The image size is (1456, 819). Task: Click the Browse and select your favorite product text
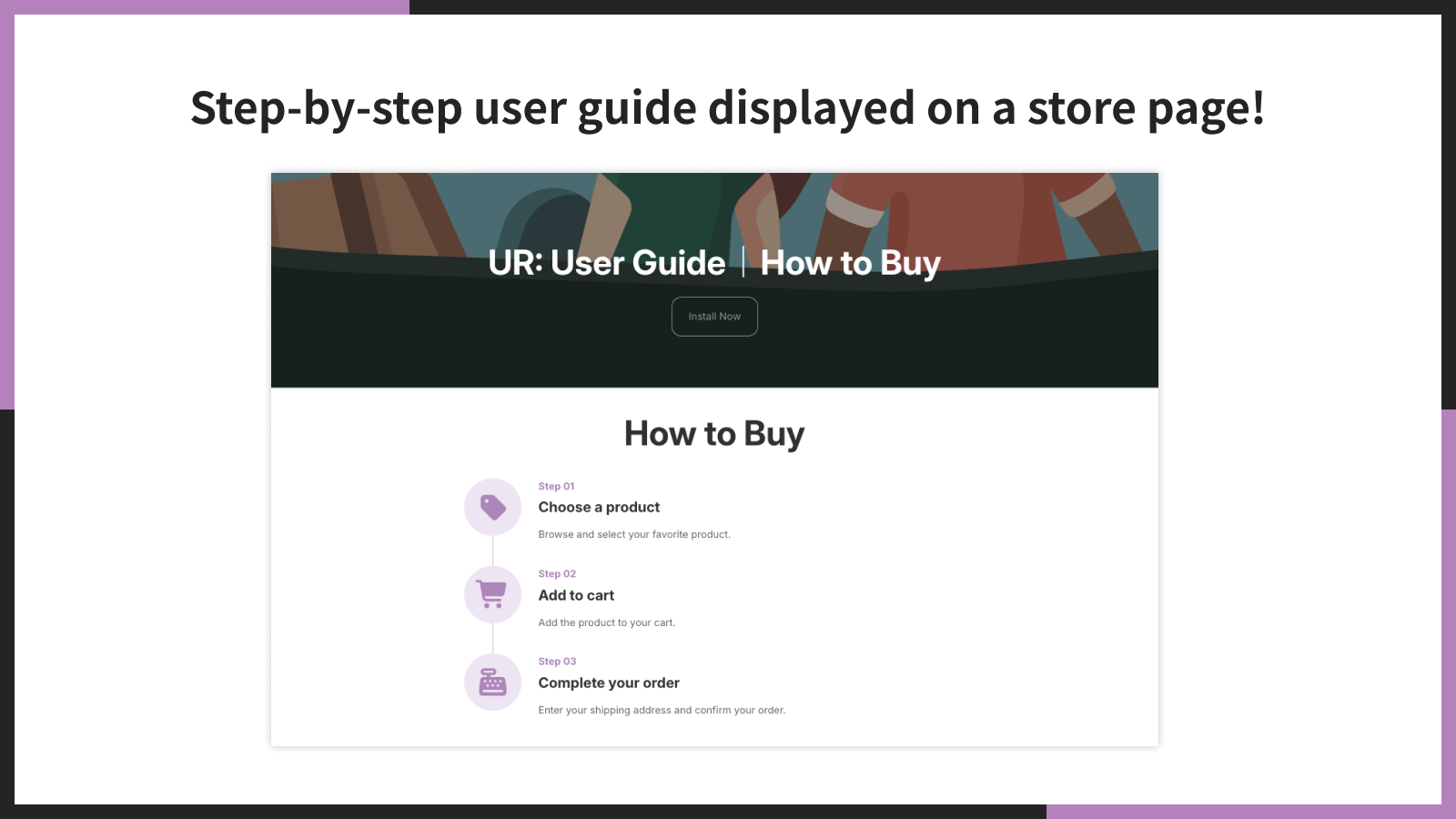[634, 534]
